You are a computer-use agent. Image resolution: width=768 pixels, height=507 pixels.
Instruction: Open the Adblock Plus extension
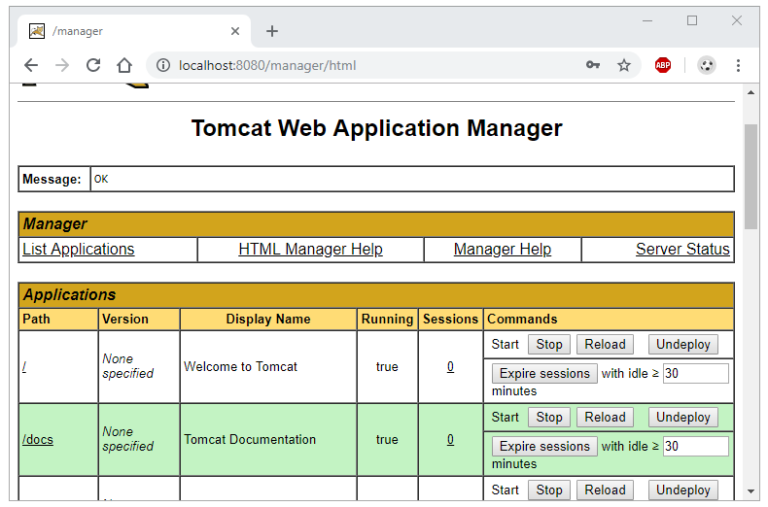coord(663,65)
